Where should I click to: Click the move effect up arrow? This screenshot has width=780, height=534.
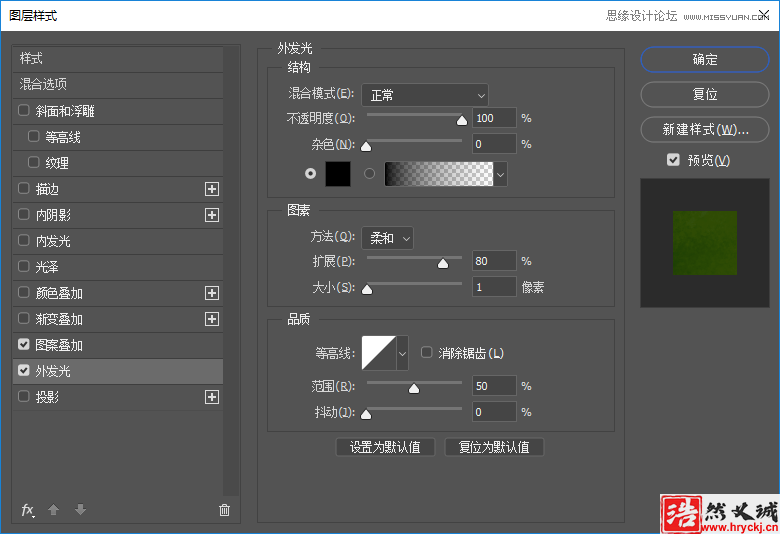pos(54,510)
